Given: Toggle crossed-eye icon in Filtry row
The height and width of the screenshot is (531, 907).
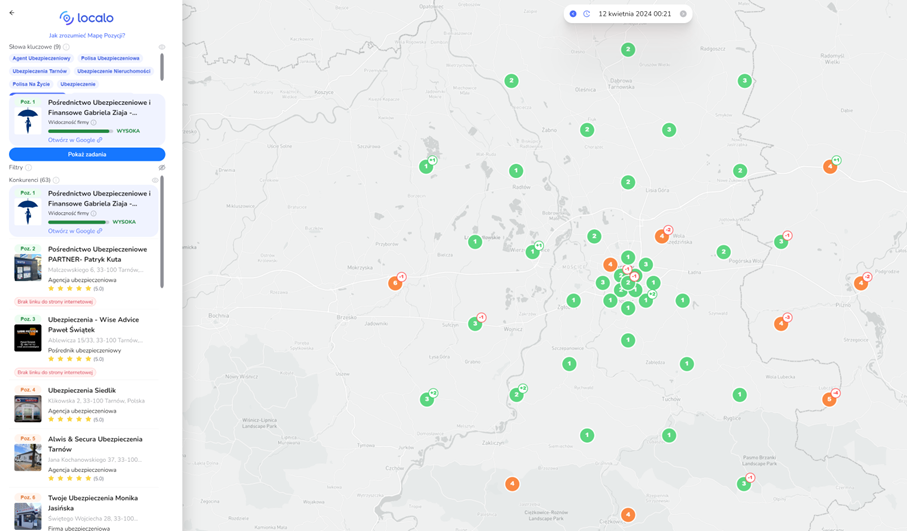Looking at the screenshot, I should click(x=162, y=168).
